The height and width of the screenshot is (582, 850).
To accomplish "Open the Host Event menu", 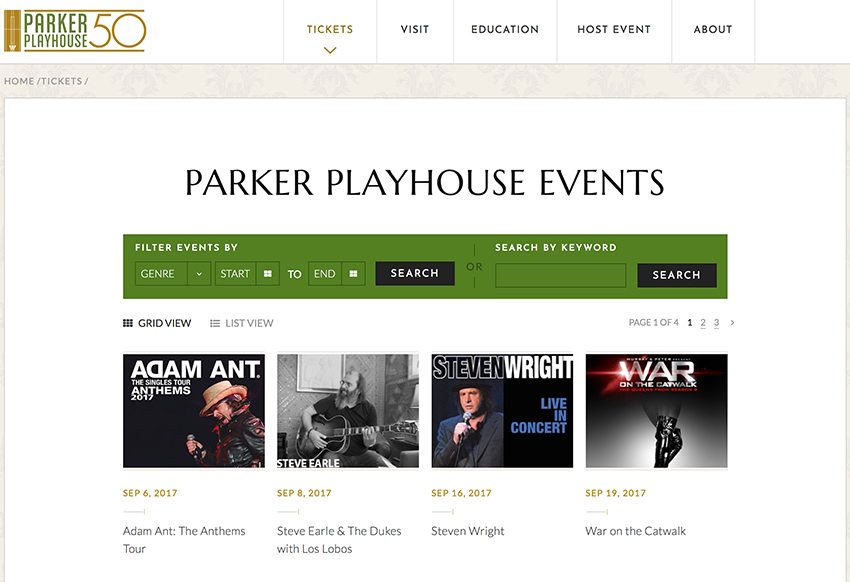I will coord(614,30).
